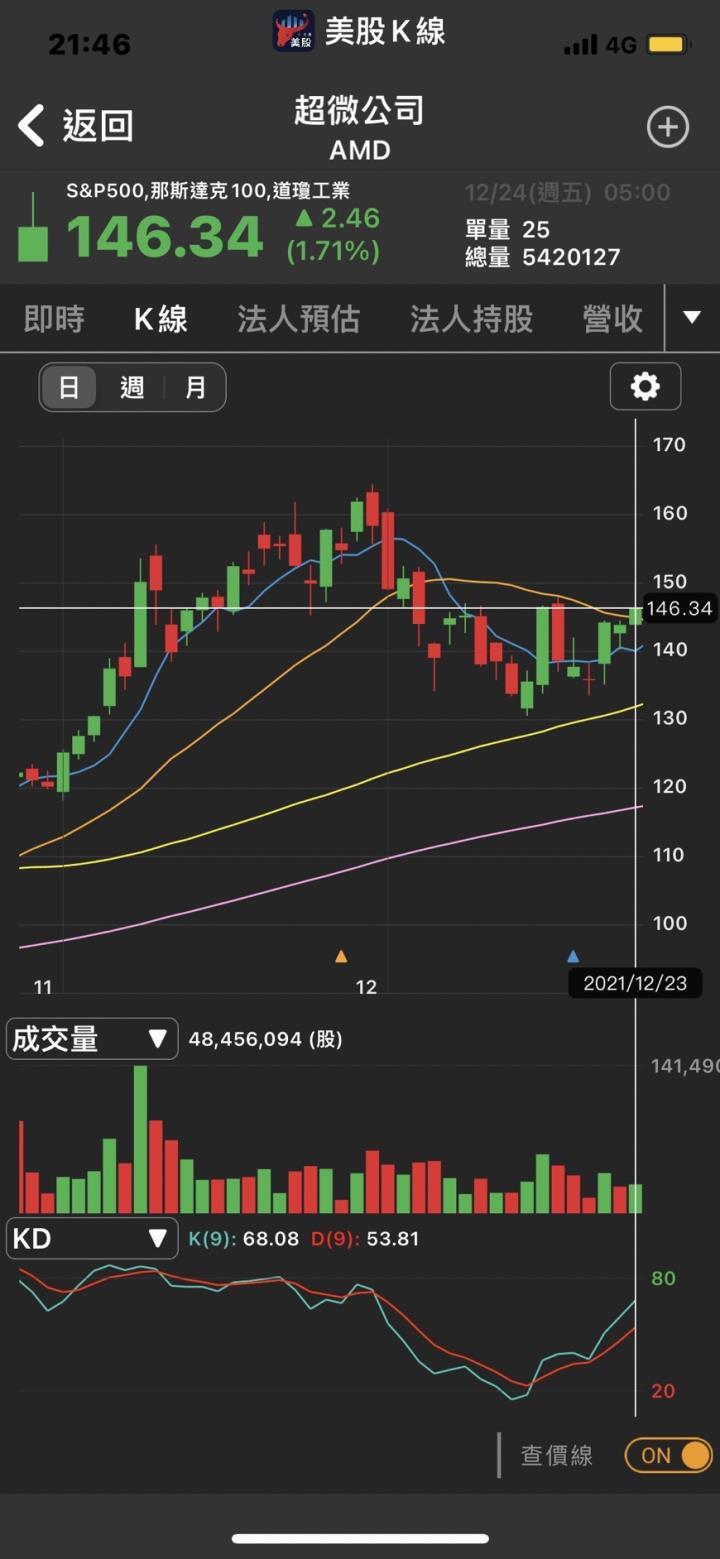Tap the blue triangle event marker
The height and width of the screenshot is (1559, 720).
tap(573, 956)
